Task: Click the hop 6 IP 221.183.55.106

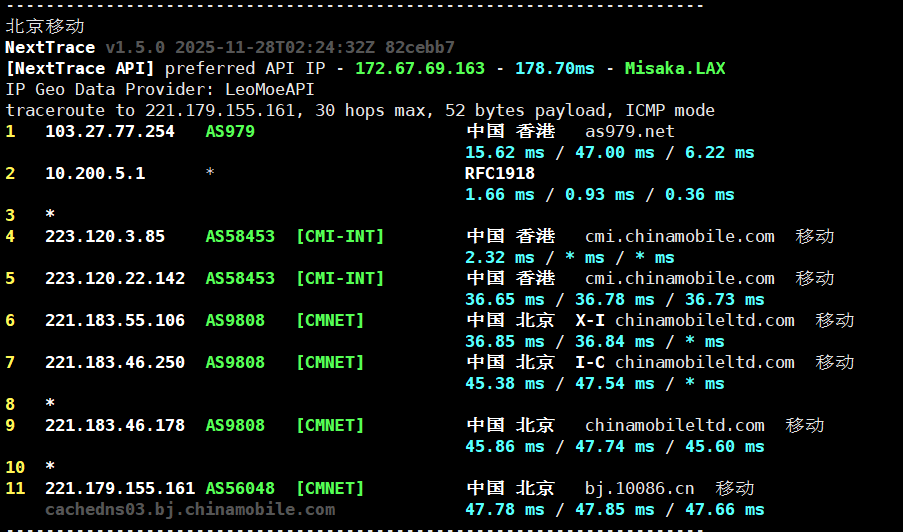Action: click(115, 320)
